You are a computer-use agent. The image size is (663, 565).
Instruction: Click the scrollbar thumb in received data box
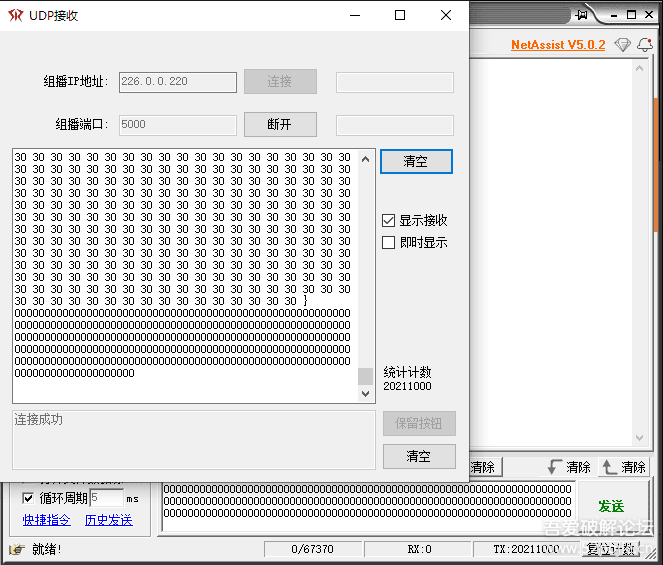click(x=366, y=376)
